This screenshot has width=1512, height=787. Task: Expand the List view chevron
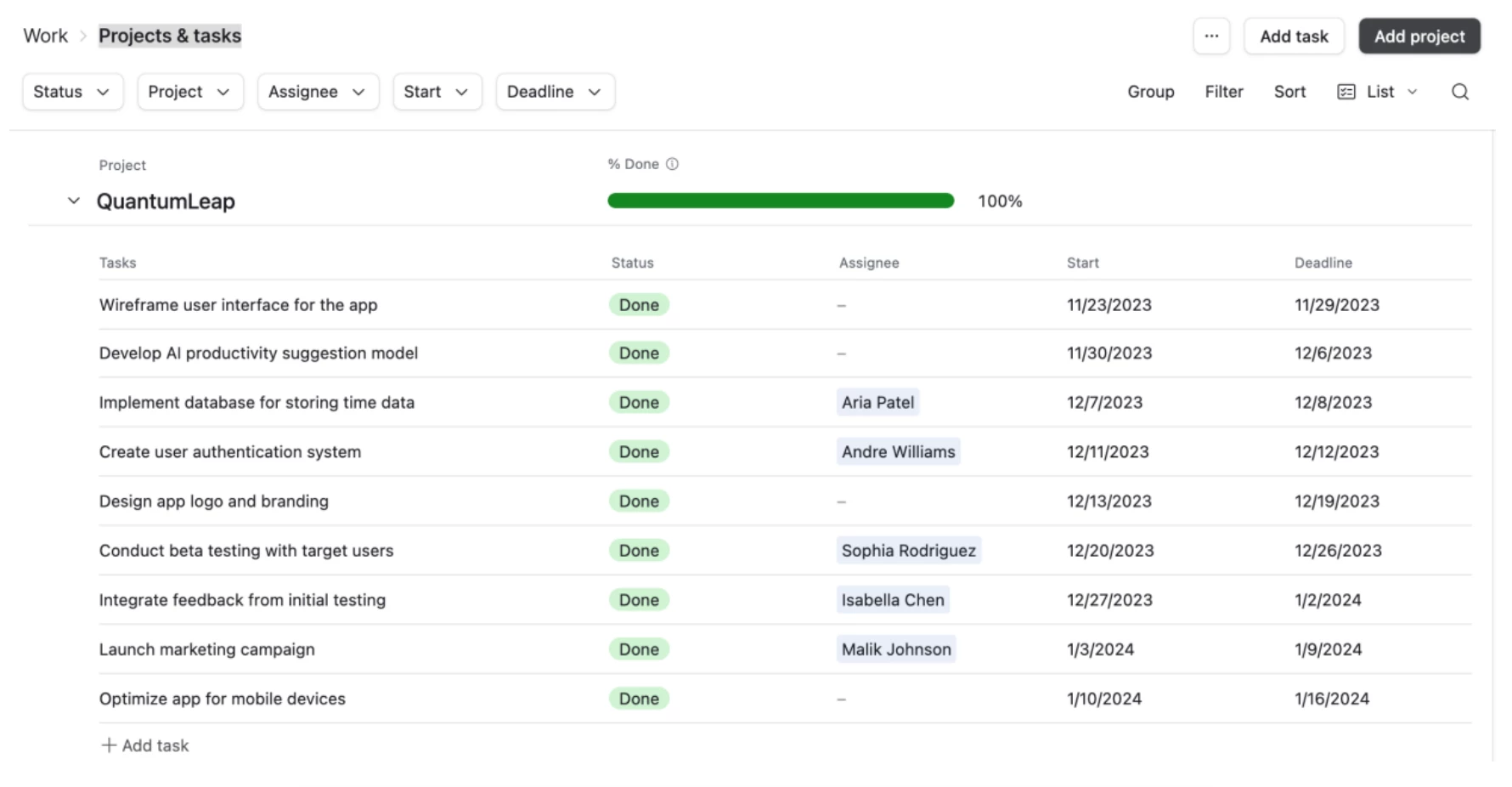click(x=1412, y=92)
